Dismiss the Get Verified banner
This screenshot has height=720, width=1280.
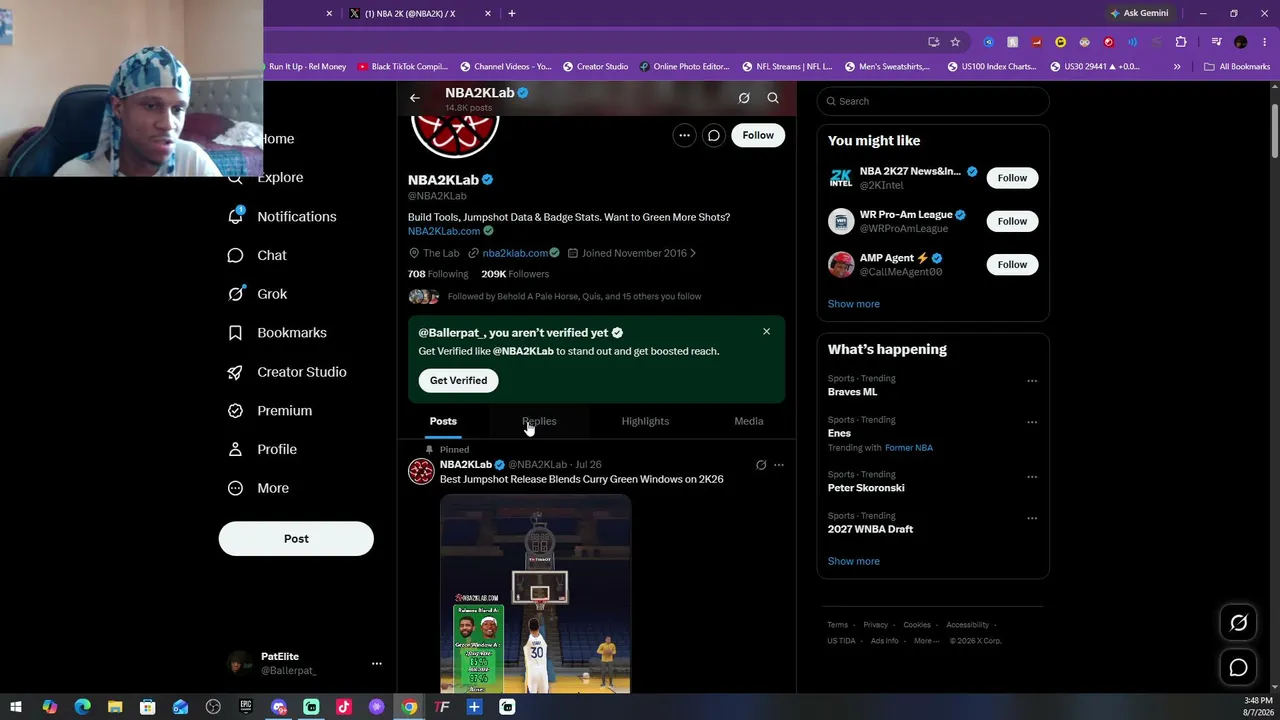767,331
